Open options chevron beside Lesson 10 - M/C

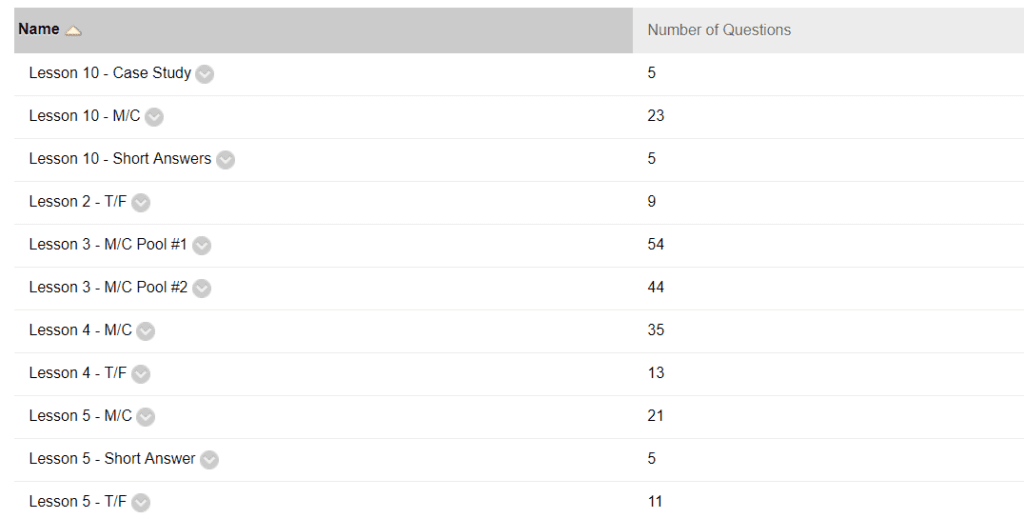(154, 117)
